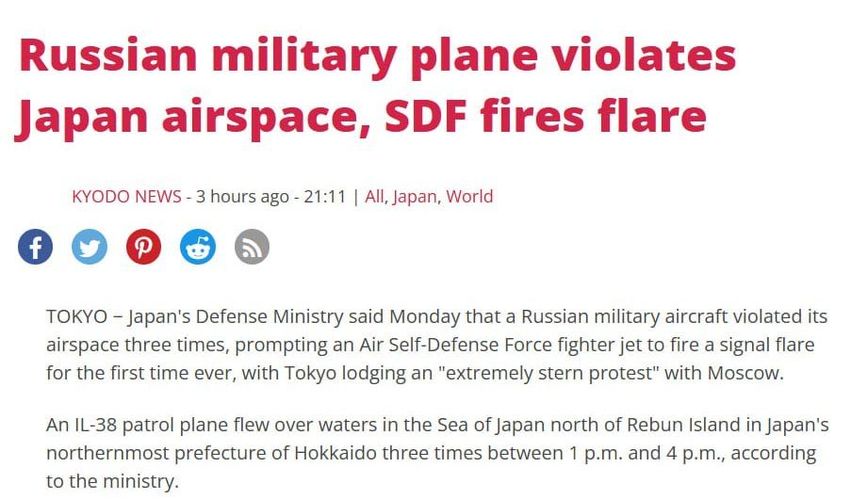Go to the All category
851x500 pixels.
pyautogui.click(x=374, y=196)
